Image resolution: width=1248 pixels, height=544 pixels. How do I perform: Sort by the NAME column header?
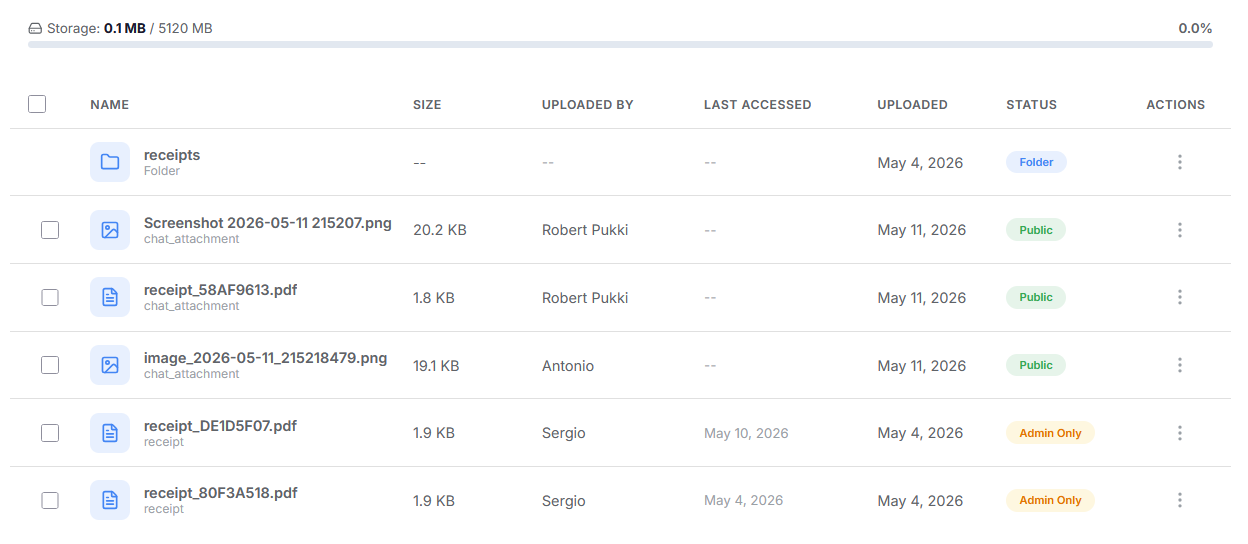tap(109, 104)
